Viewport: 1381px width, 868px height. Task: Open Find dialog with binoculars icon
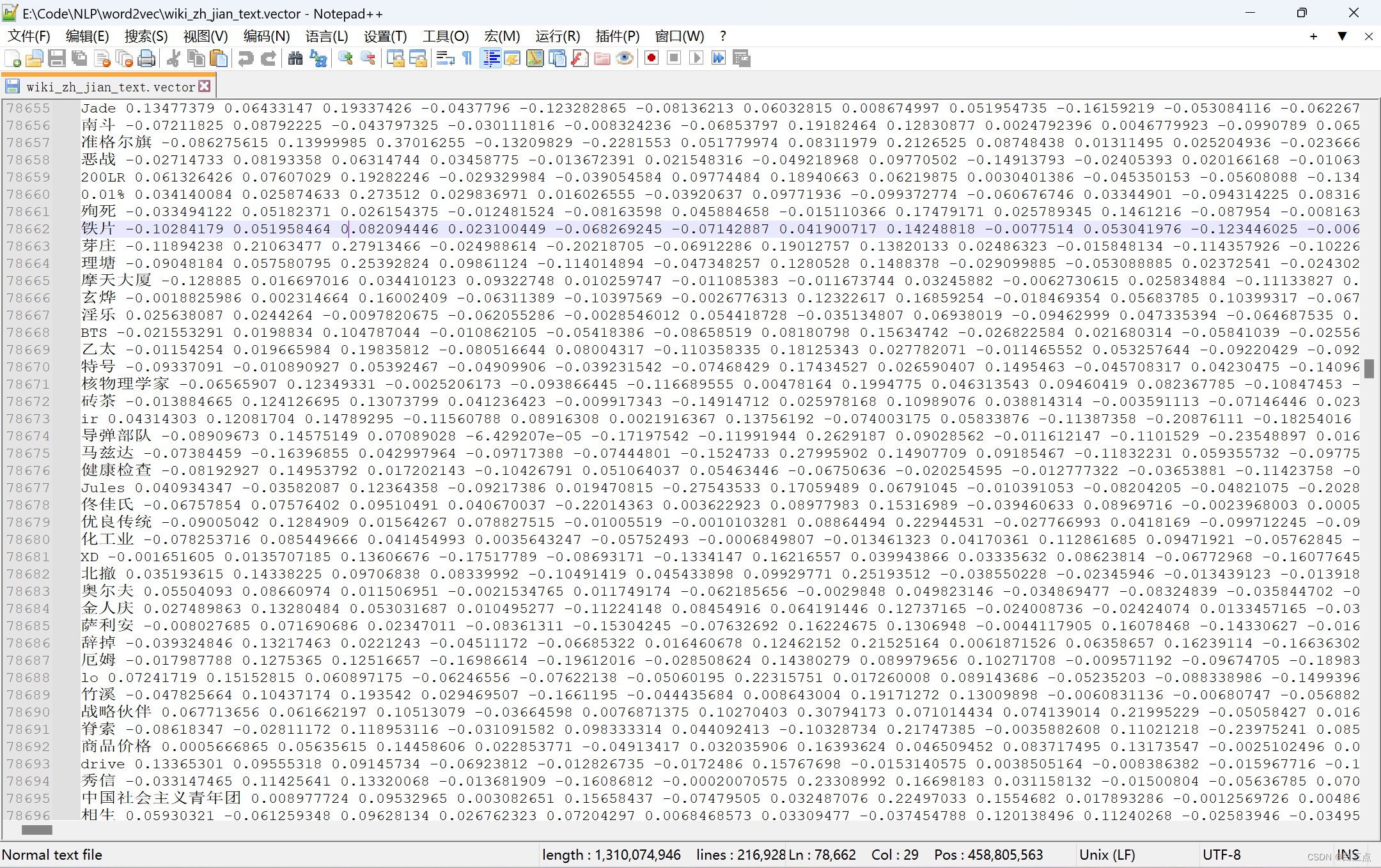pos(295,59)
